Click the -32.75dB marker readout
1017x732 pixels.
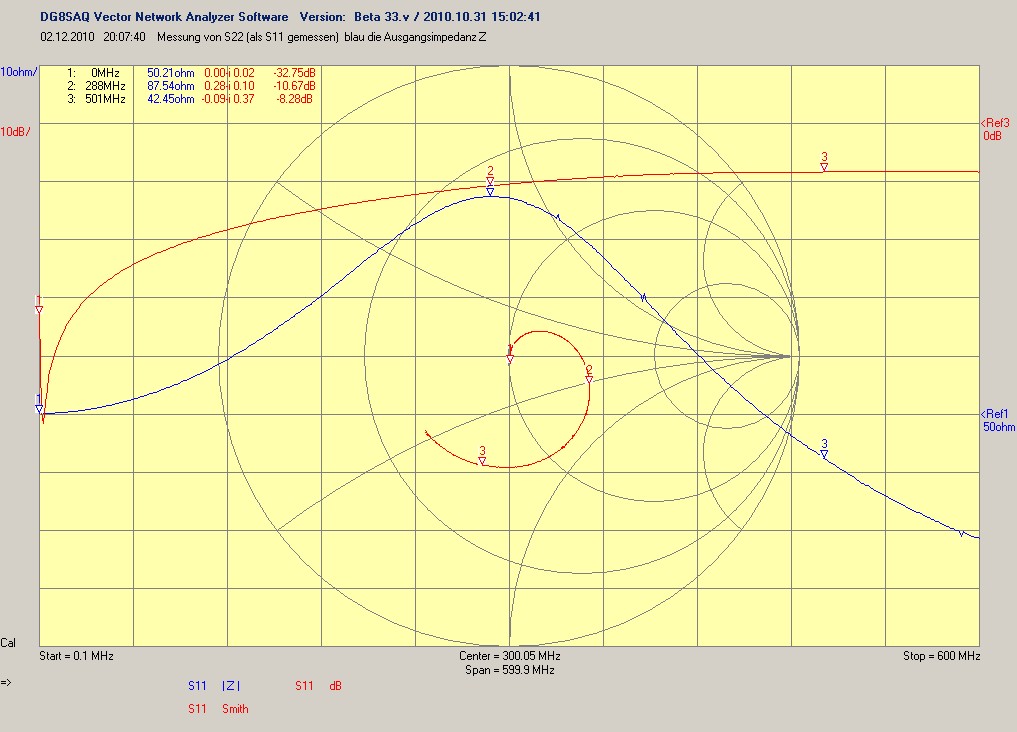294,73
